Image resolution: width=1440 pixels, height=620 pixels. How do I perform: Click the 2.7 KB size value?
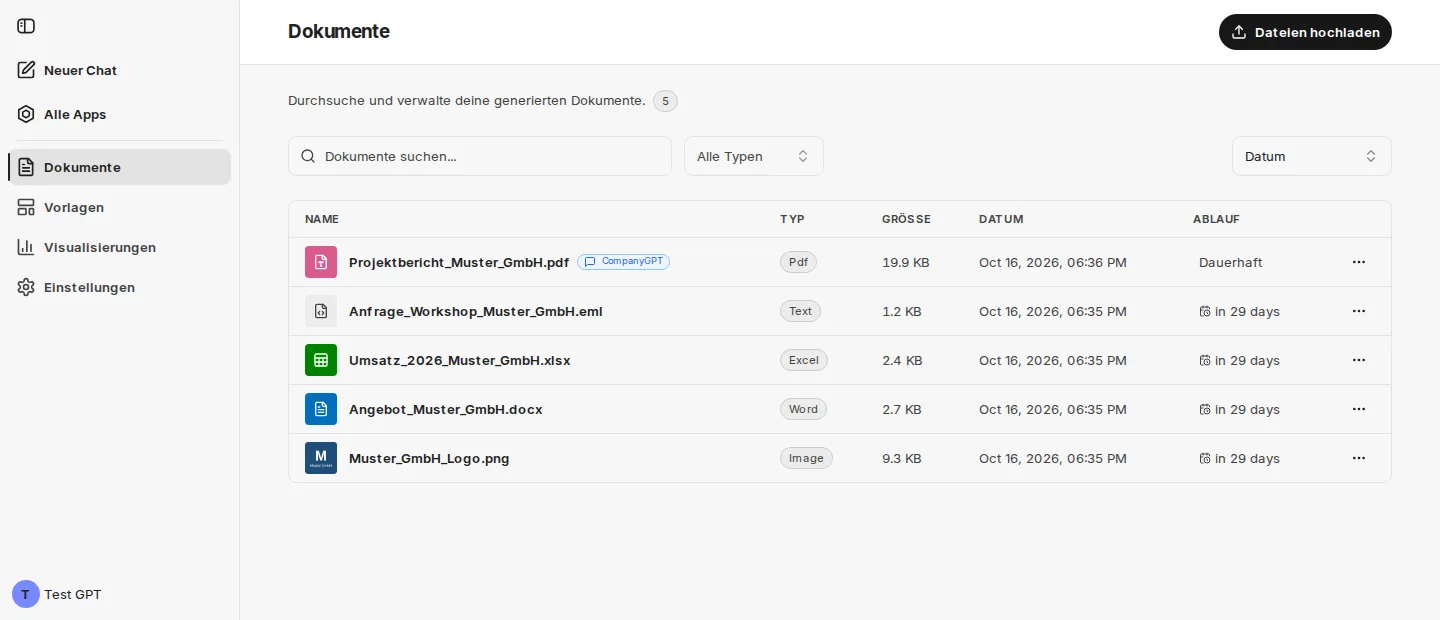(x=902, y=409)
